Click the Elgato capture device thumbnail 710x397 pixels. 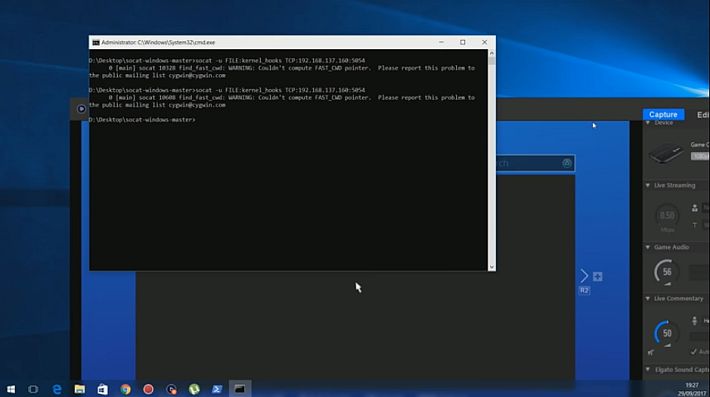click(666, 153)
